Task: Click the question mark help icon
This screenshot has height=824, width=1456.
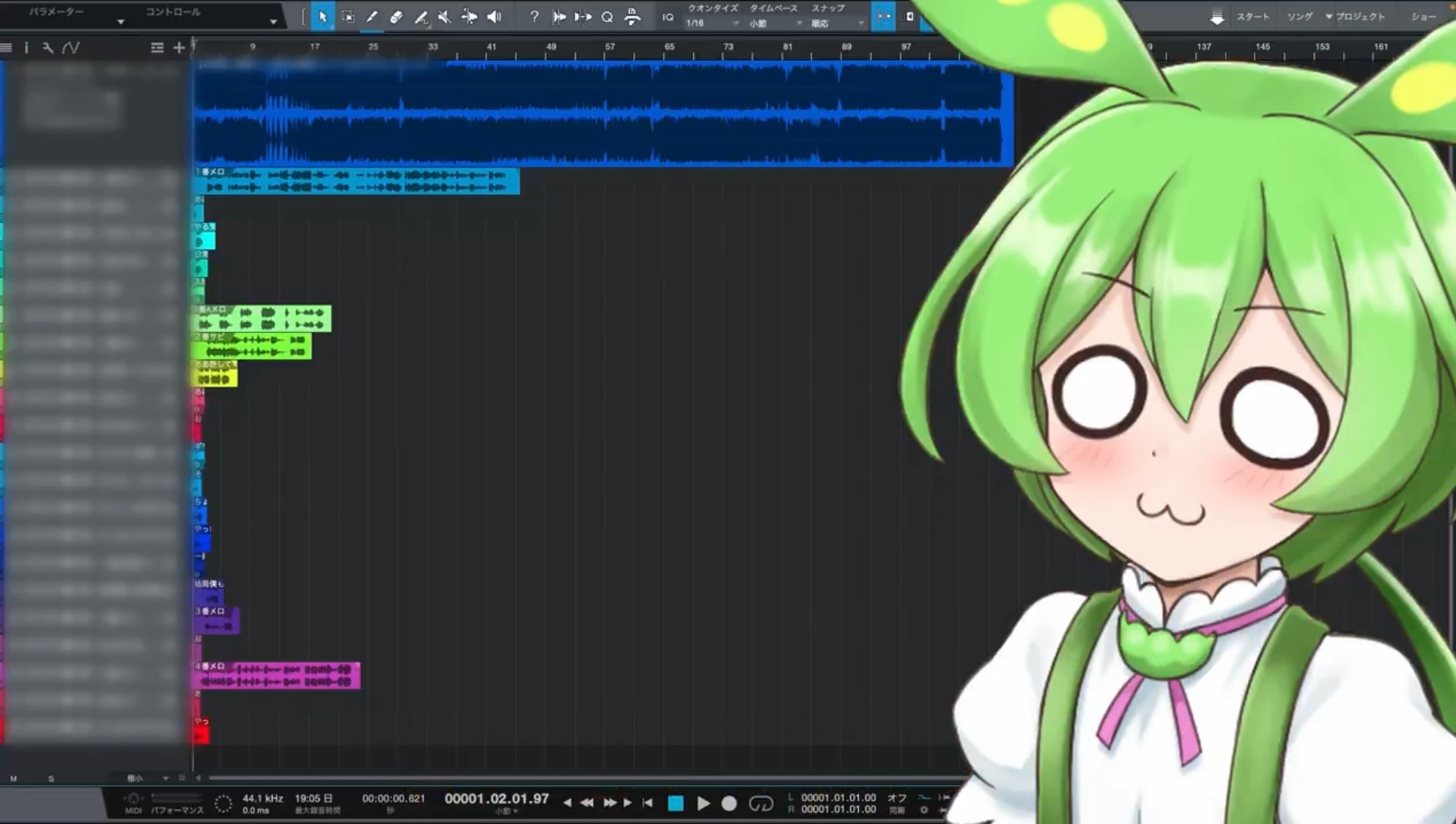Action: [x=534, y=17]
